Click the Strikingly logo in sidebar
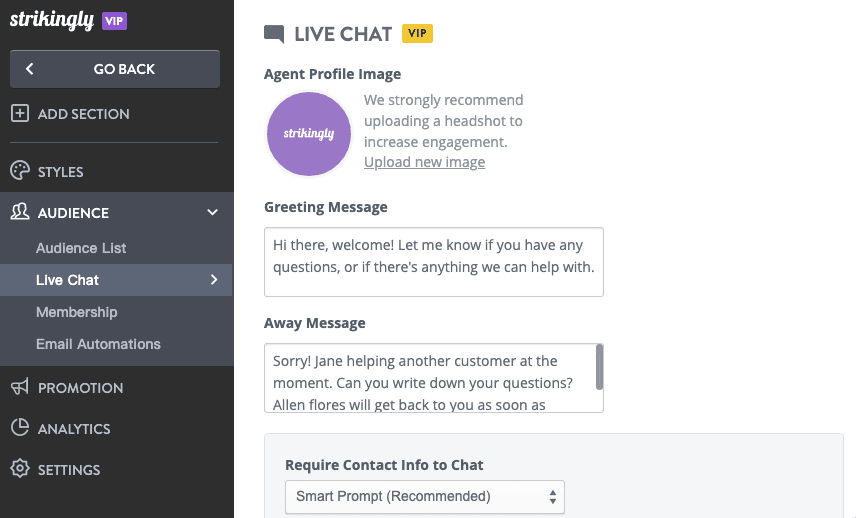Image resolution: width=856 pixels, height=518 pixels. coord(51,20)
